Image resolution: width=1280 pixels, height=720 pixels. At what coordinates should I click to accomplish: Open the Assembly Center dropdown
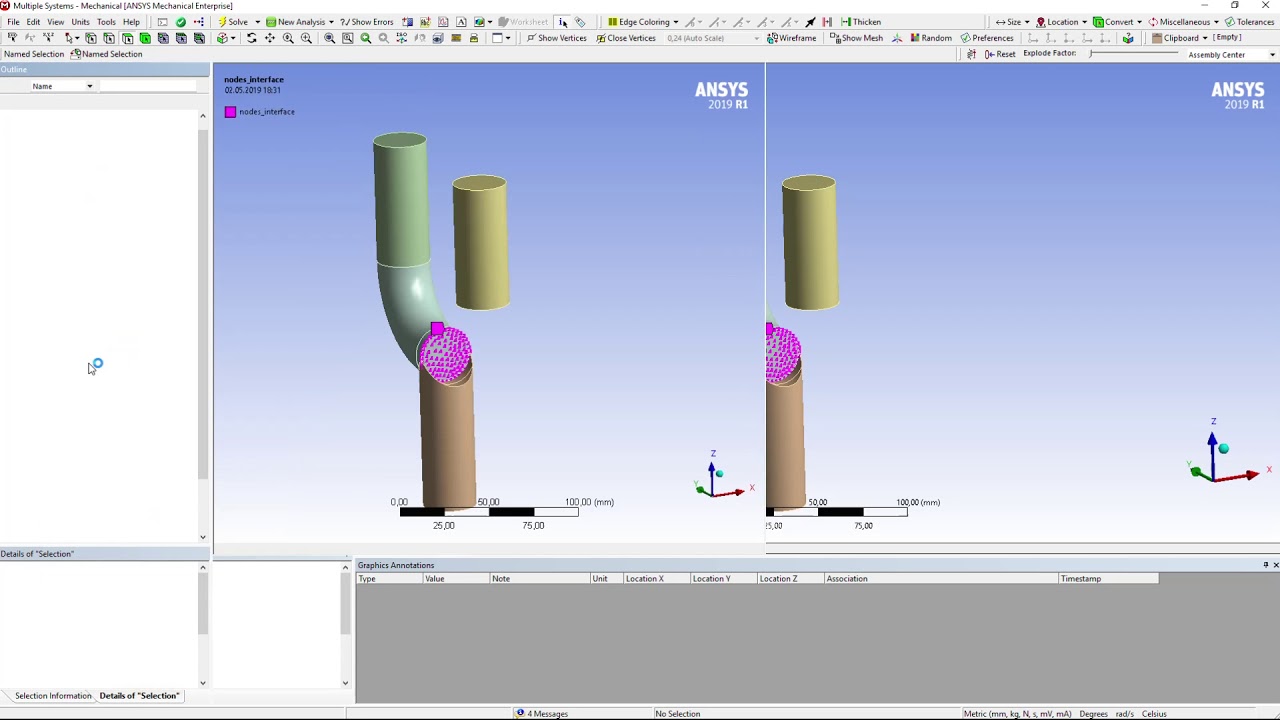pos(1272,55)
